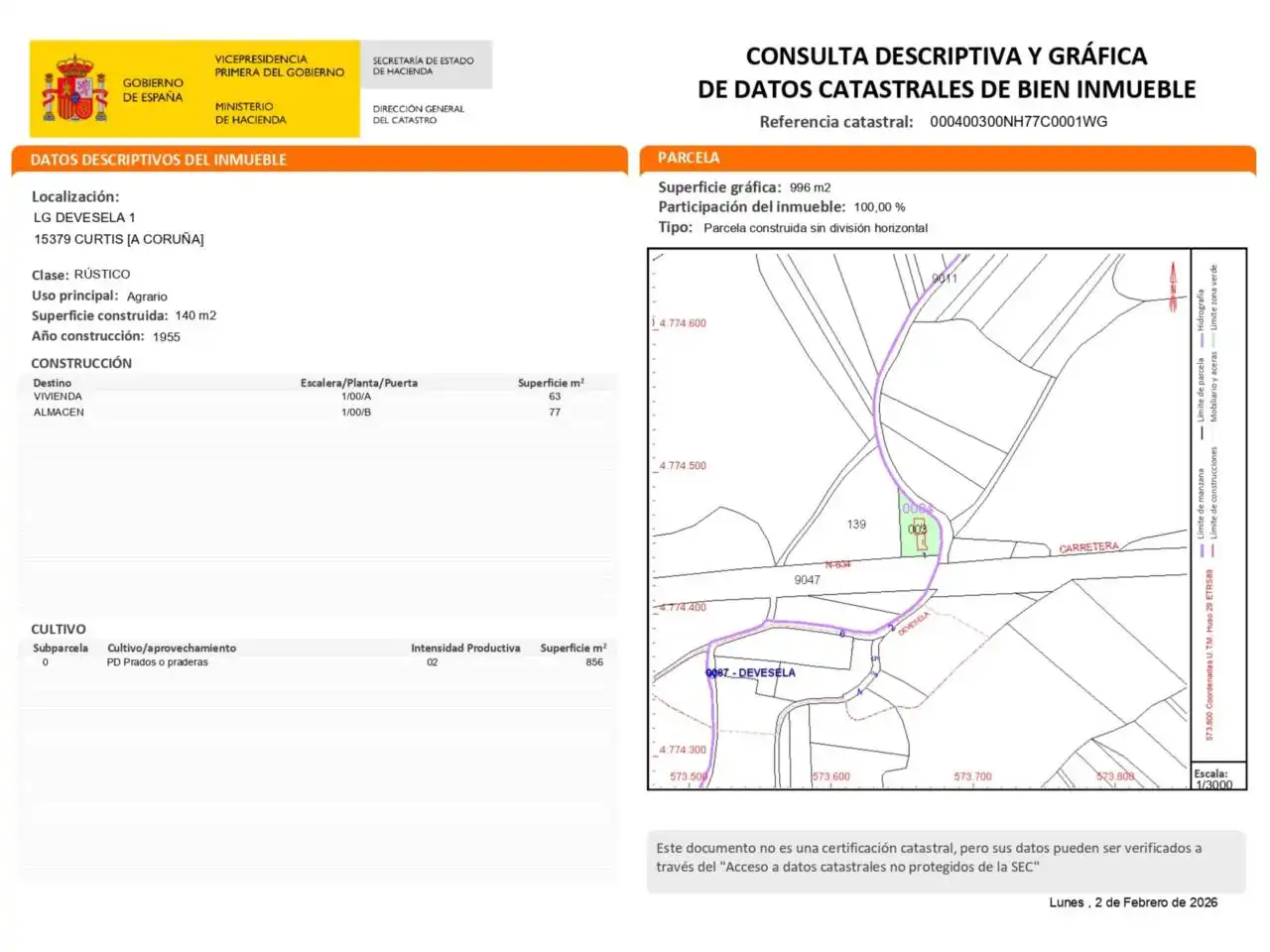The height and width of the screenshot is (952, 1270).
Task: Click road parcel label 9047
Action: click(x=807, y=580)
